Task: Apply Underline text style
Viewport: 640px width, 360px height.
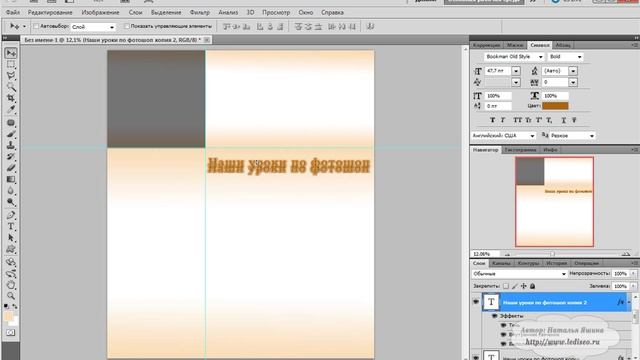Action: pos(563,120)
